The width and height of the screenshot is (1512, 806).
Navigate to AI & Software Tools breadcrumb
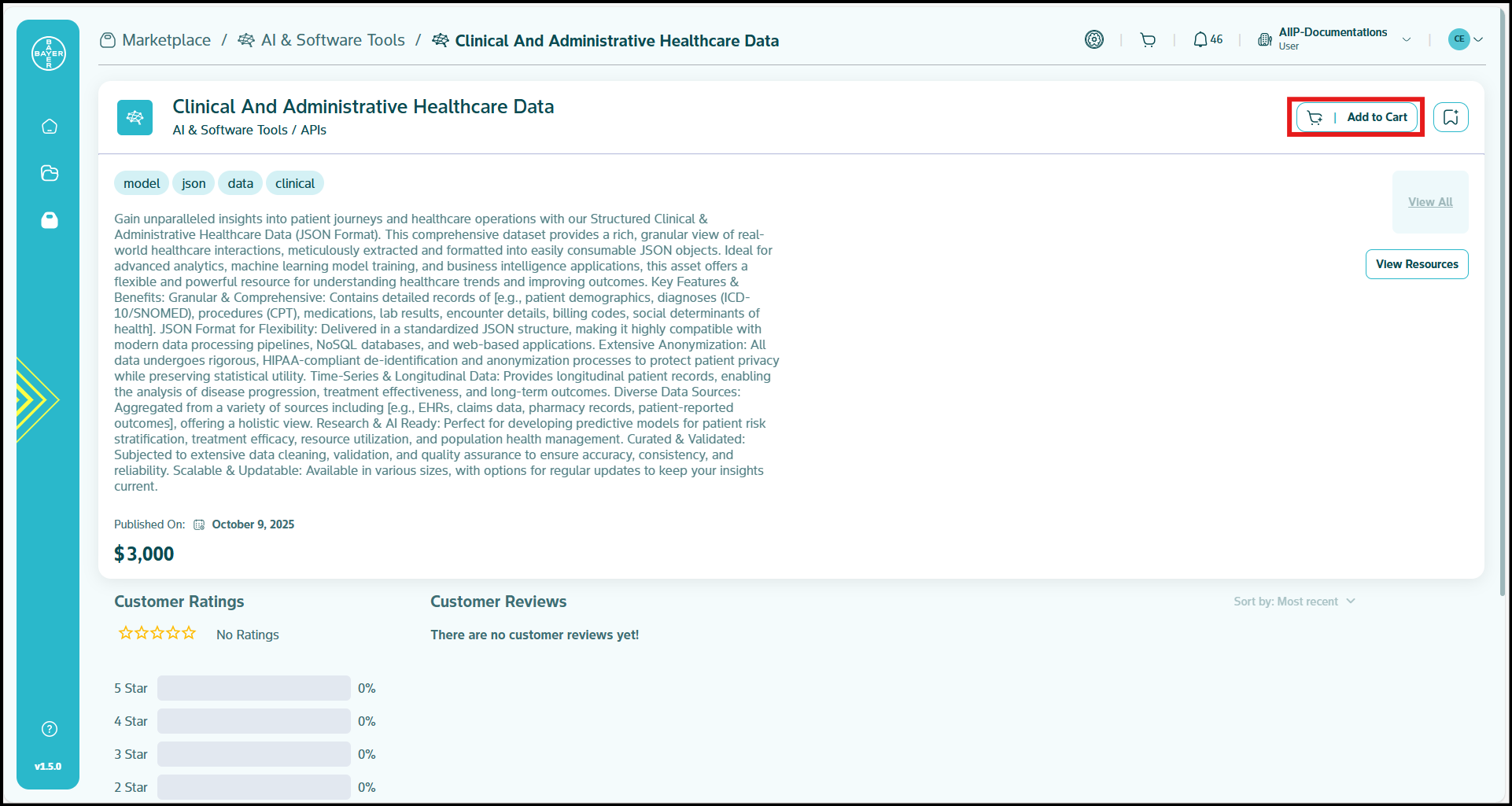[332, 40]
